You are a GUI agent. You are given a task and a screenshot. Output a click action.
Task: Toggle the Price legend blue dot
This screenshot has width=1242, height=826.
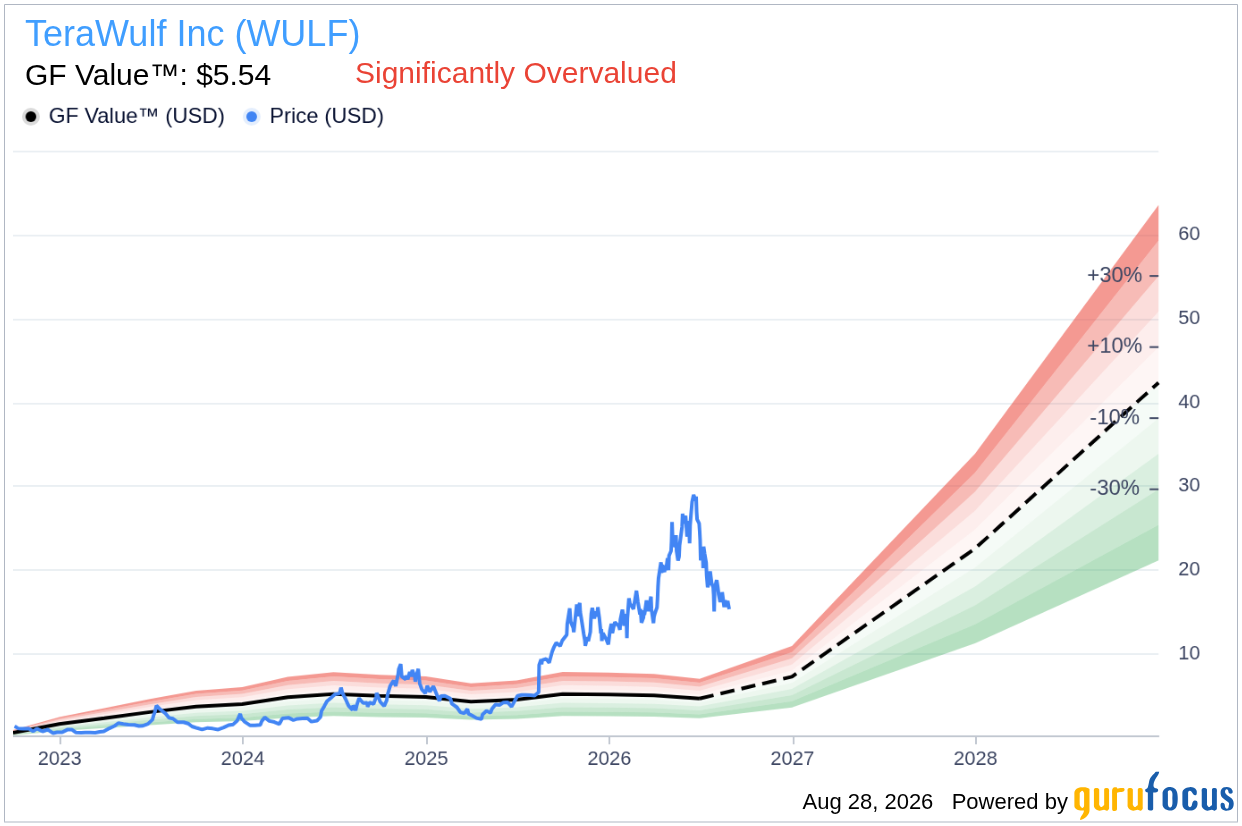tap(252, 117)
